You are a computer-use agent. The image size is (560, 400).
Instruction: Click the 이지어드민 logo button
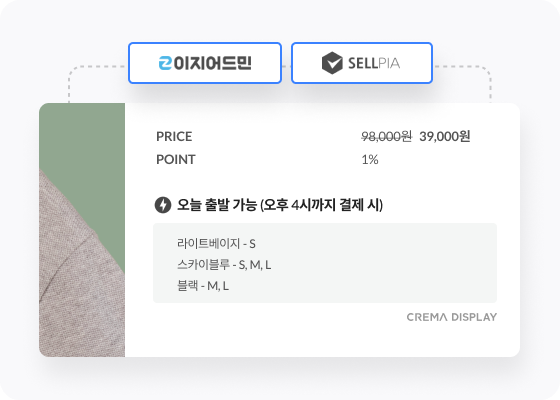point(205,63)
